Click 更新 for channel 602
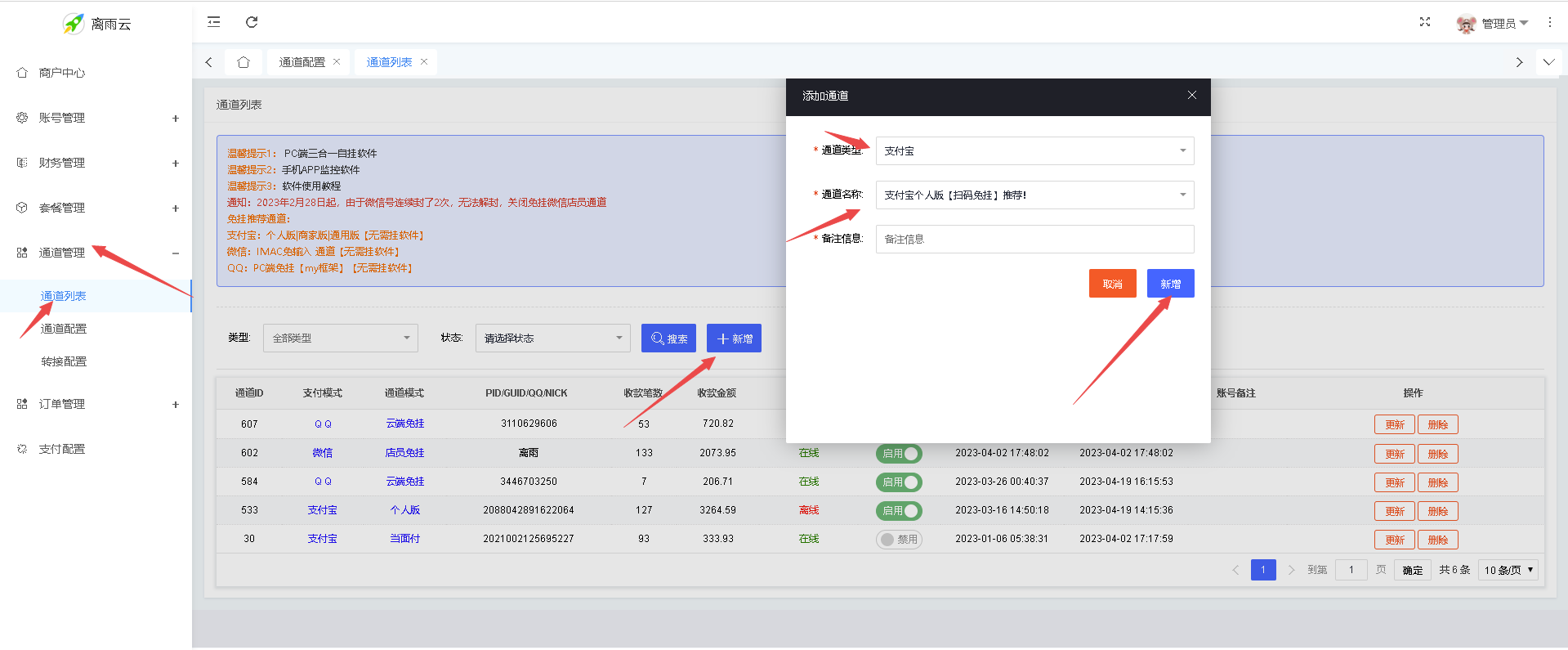The width and height of the screenshot is (1568, 650). [x=1395, y=455]
